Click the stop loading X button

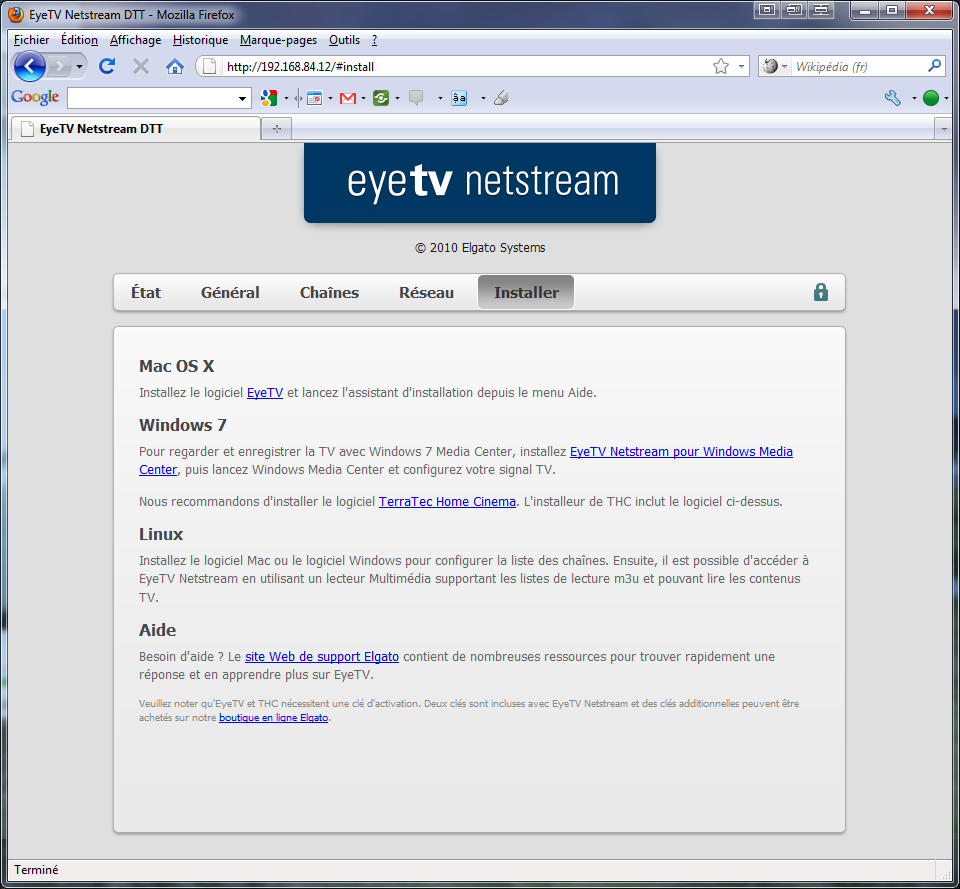coord(141,66)
